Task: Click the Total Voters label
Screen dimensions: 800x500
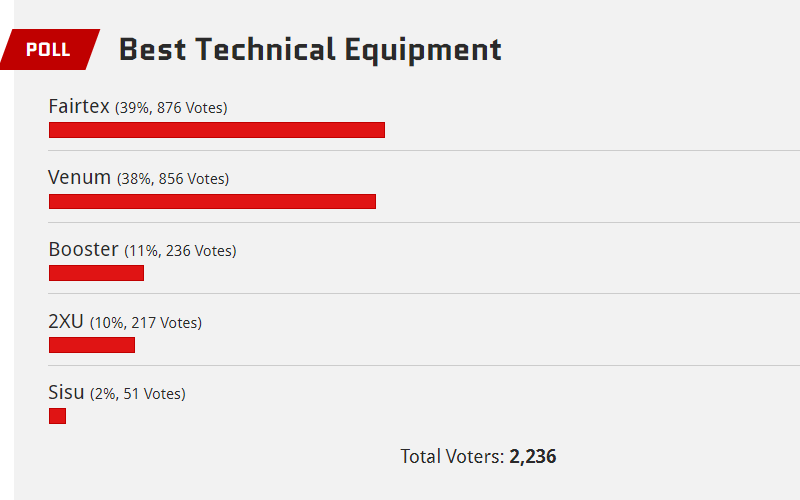Action: [453, 457]
